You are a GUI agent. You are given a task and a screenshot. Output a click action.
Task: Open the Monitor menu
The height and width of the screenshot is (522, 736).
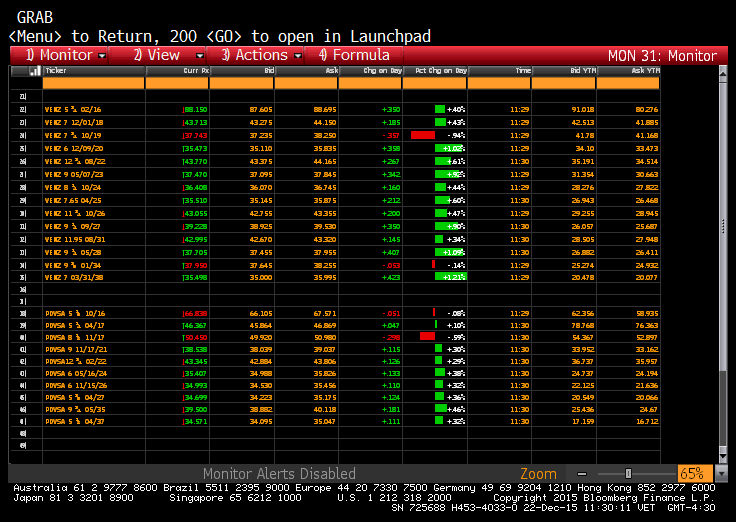[59, 55]
